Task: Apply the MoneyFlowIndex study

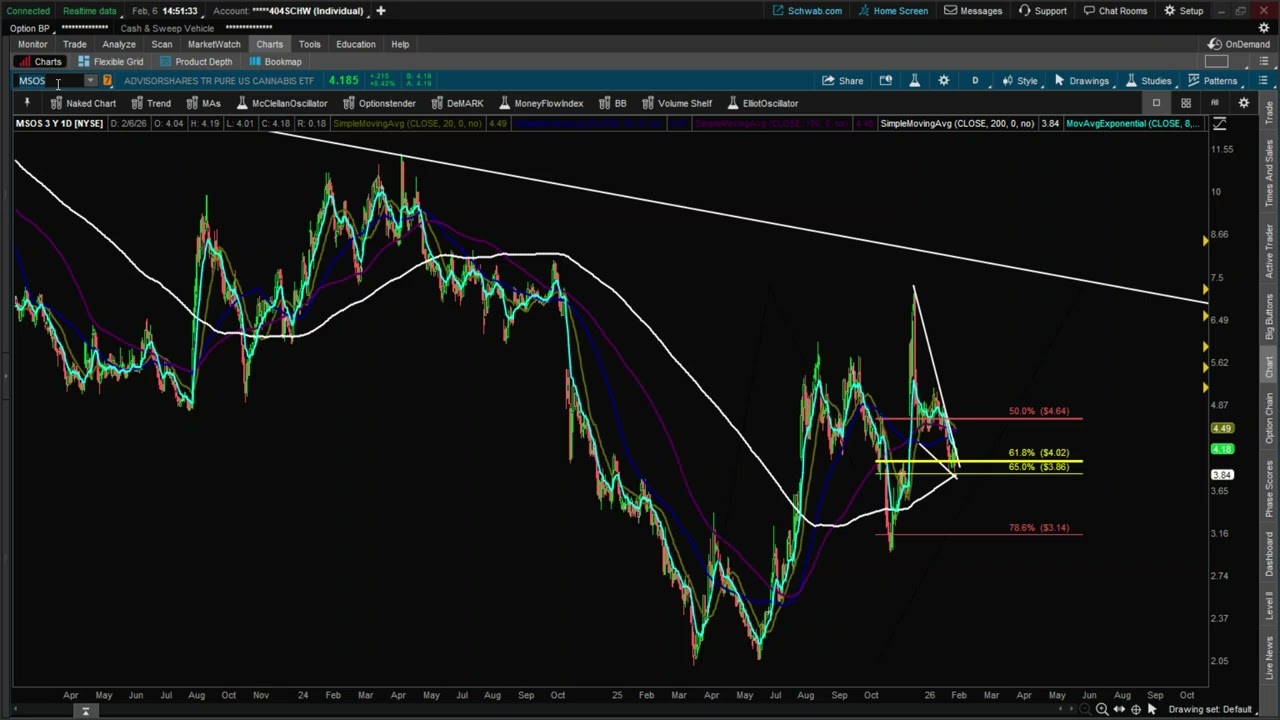Action: (x=540, y=103)
